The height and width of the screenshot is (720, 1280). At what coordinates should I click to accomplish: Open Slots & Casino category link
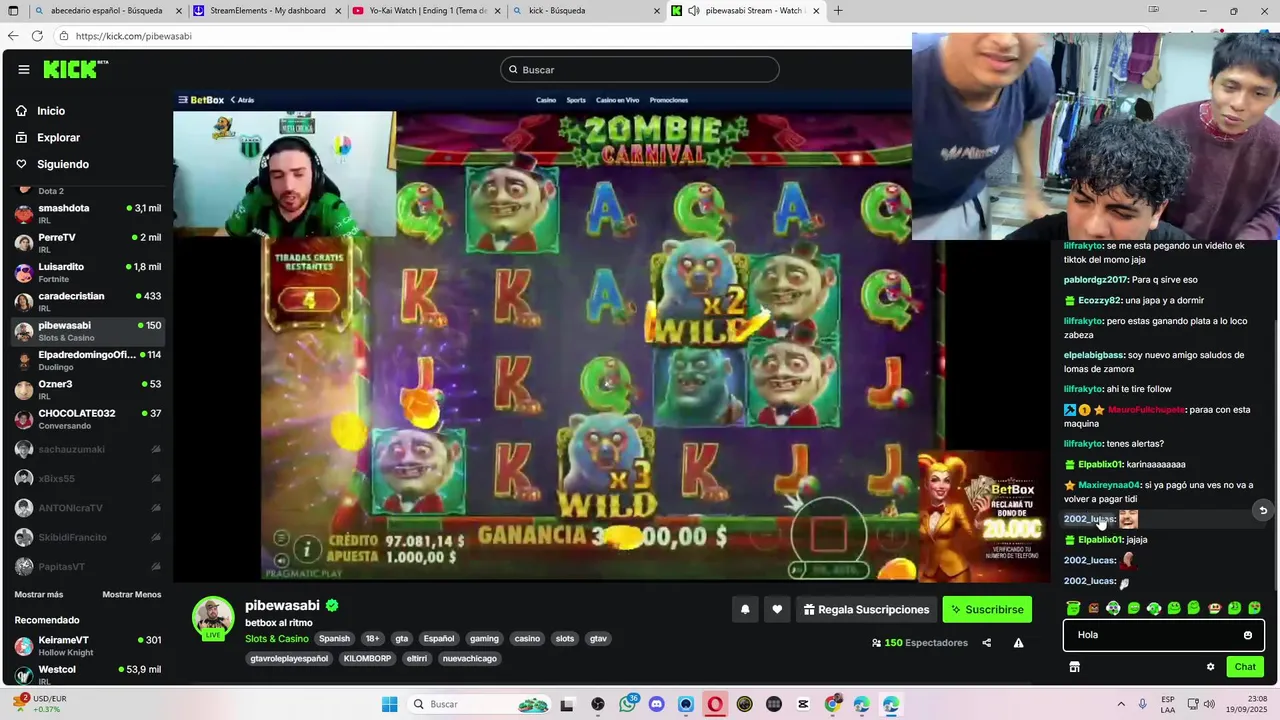tap(277, 638)
